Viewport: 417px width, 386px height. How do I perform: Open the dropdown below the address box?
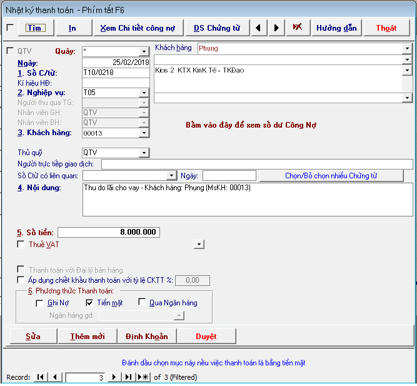(x=407, y=98)
